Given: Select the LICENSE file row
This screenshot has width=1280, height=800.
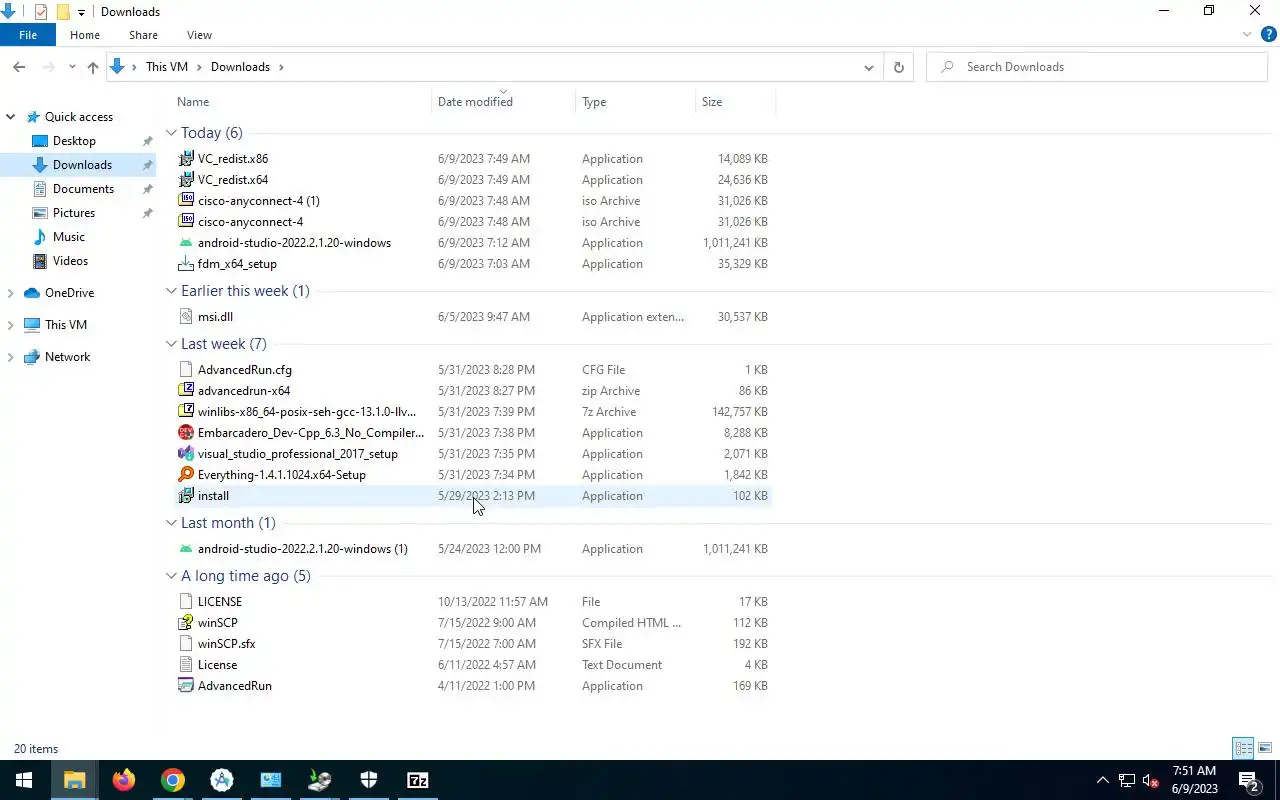Looking at the screenshot, I should click(x=473, y=602).
